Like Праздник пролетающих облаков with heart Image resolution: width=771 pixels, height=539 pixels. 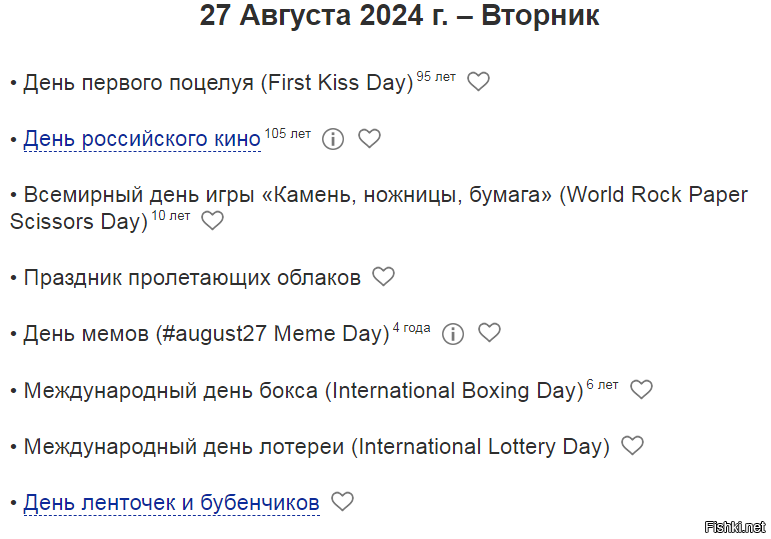(x=384, y=276)
